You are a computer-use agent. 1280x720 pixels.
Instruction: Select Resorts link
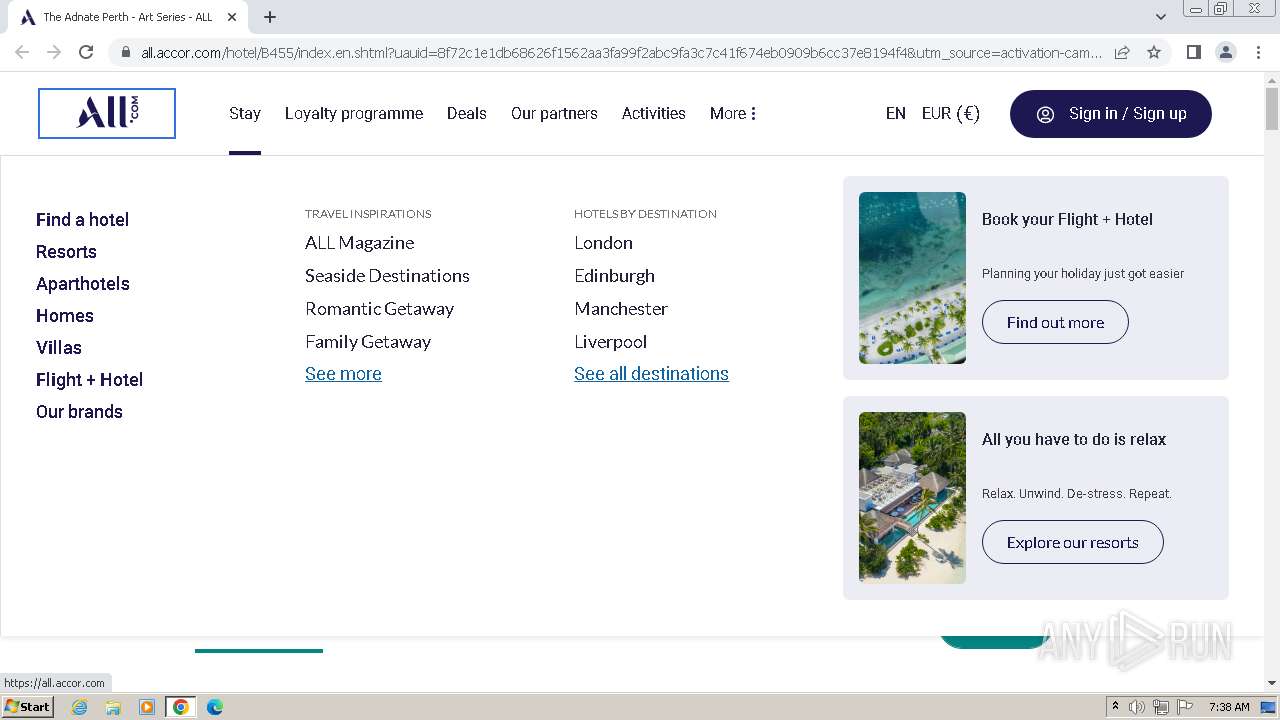coord(66,252)
